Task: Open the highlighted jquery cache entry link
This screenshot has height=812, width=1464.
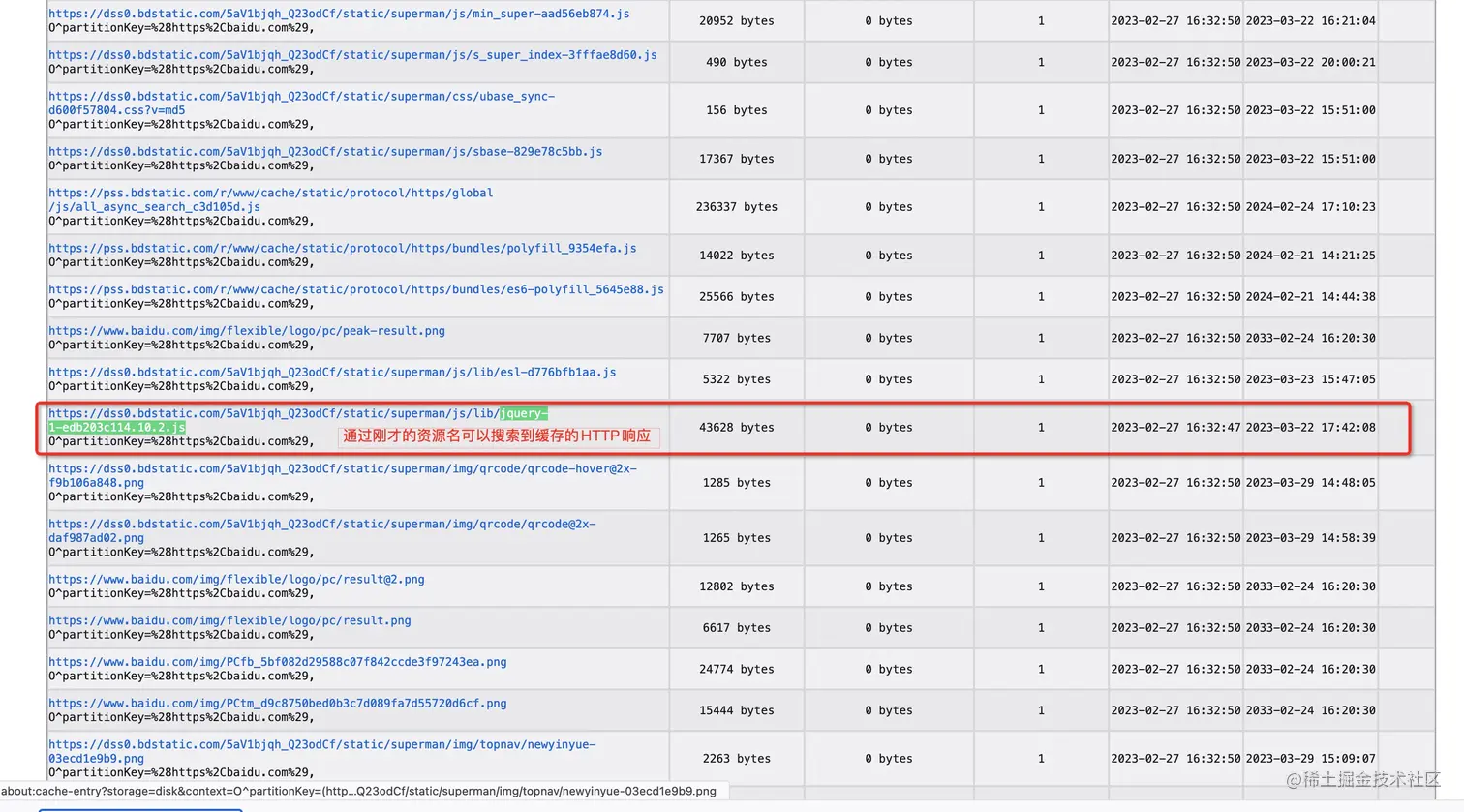Action: 298,420
